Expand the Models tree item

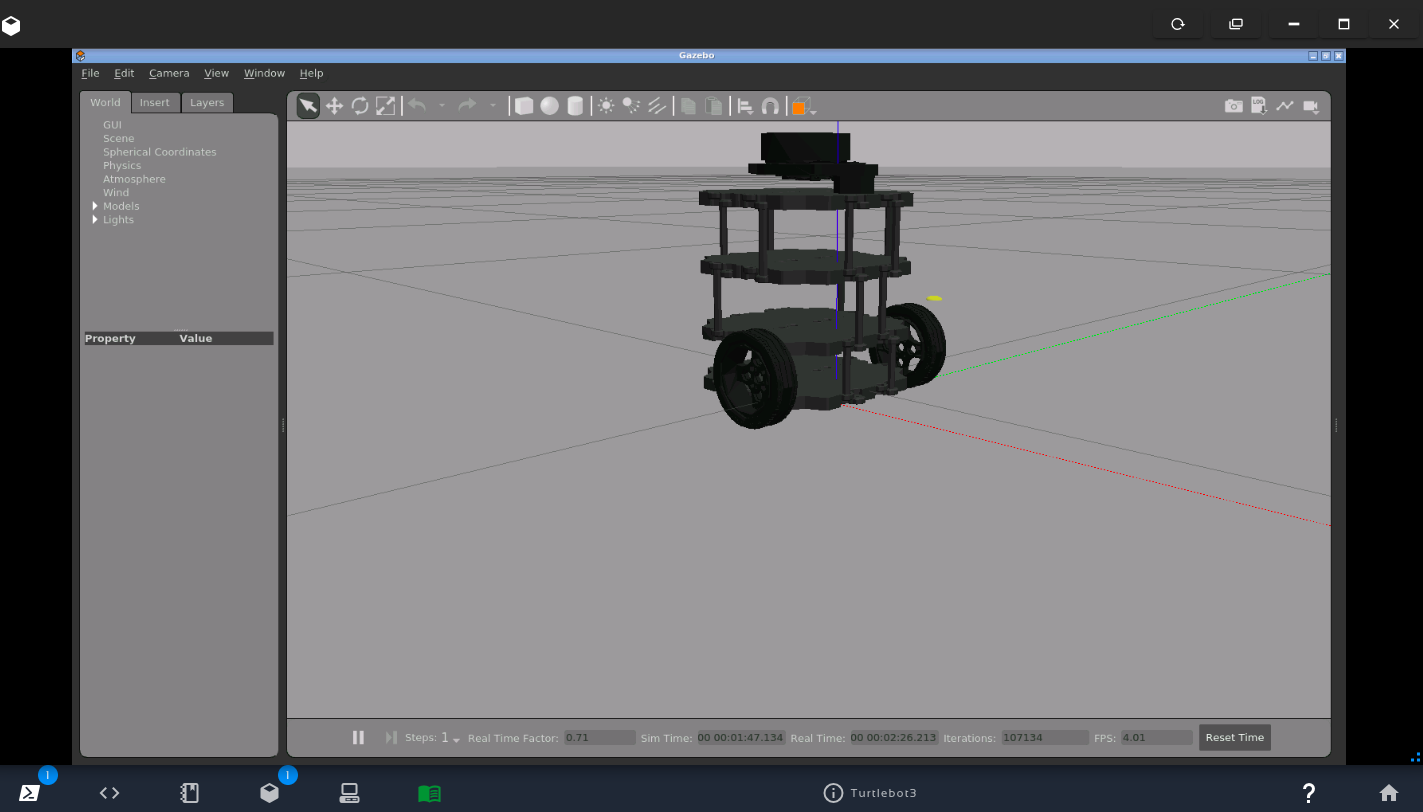click(x=95, y=206)
